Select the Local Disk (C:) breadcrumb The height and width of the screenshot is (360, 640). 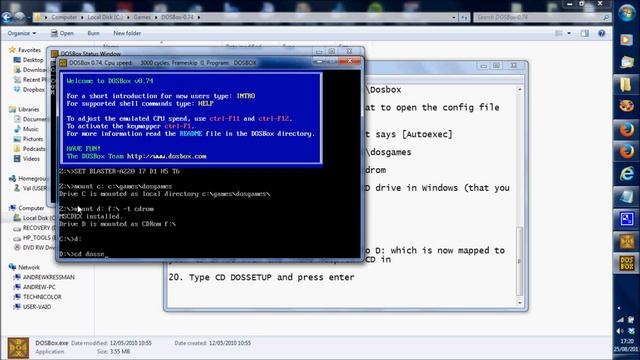click(x=105, y=17)
